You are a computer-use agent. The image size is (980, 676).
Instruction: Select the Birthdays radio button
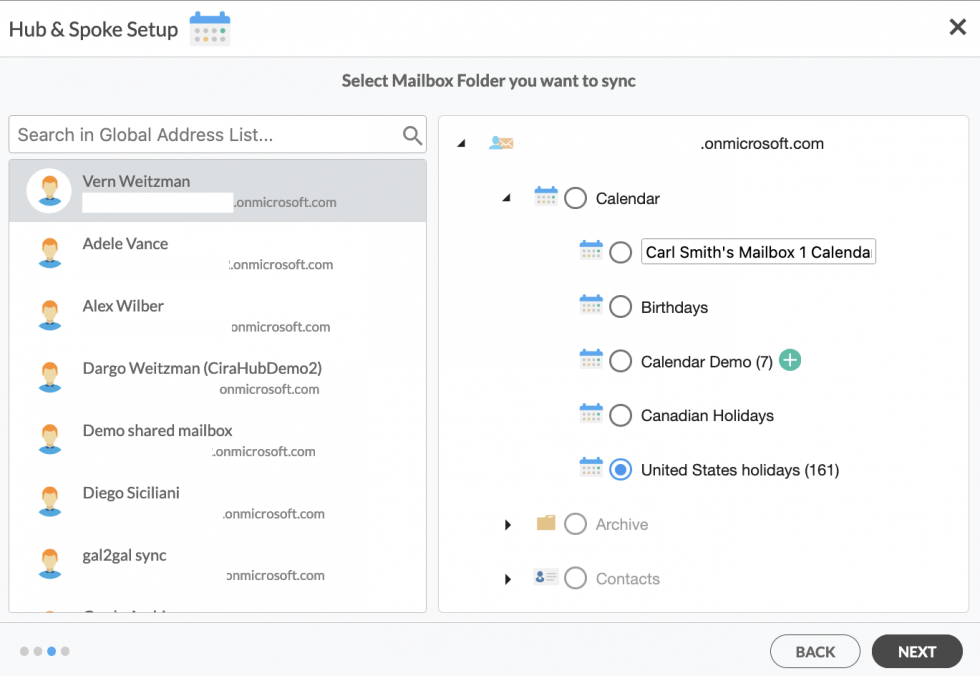click(x=620, y=307)
